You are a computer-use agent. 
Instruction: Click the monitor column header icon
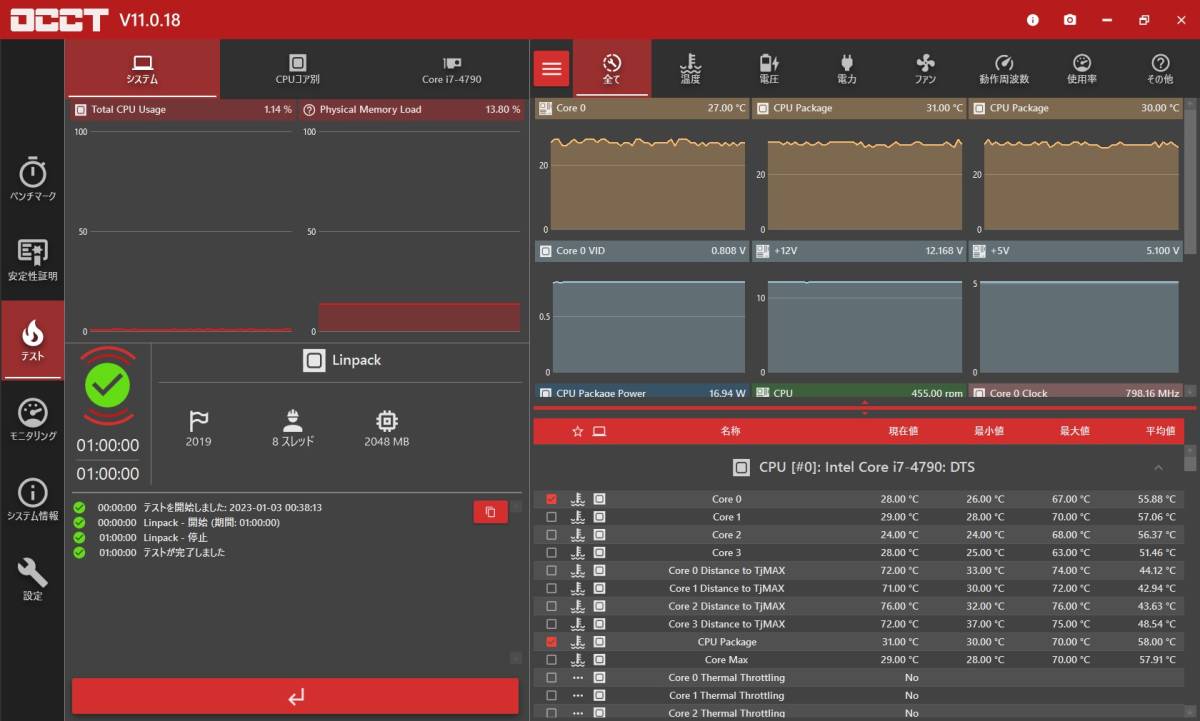(599, 431)
